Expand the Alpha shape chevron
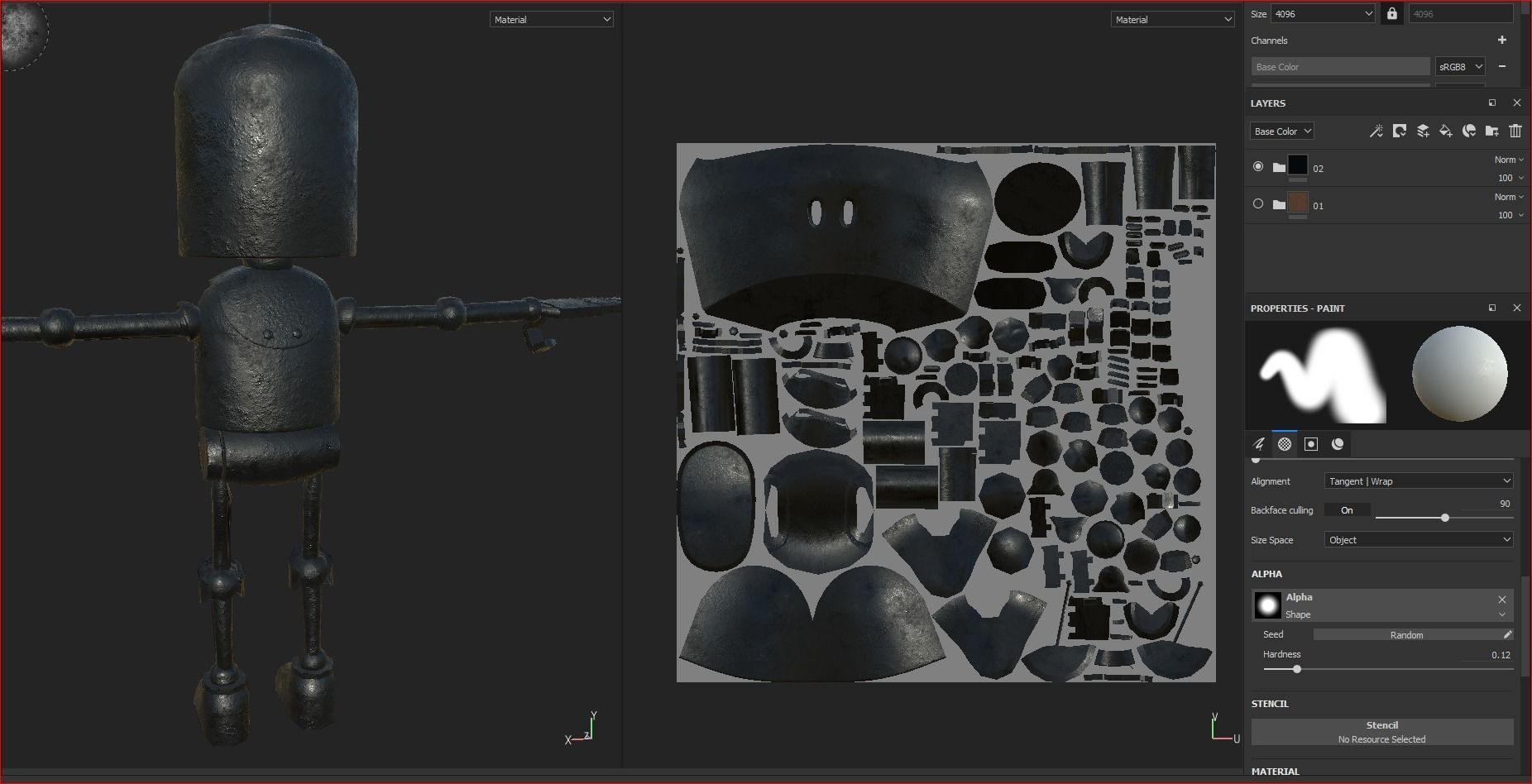This screenshot has width=1532, height=784. pyautogui.click(x=1502, y=614)
